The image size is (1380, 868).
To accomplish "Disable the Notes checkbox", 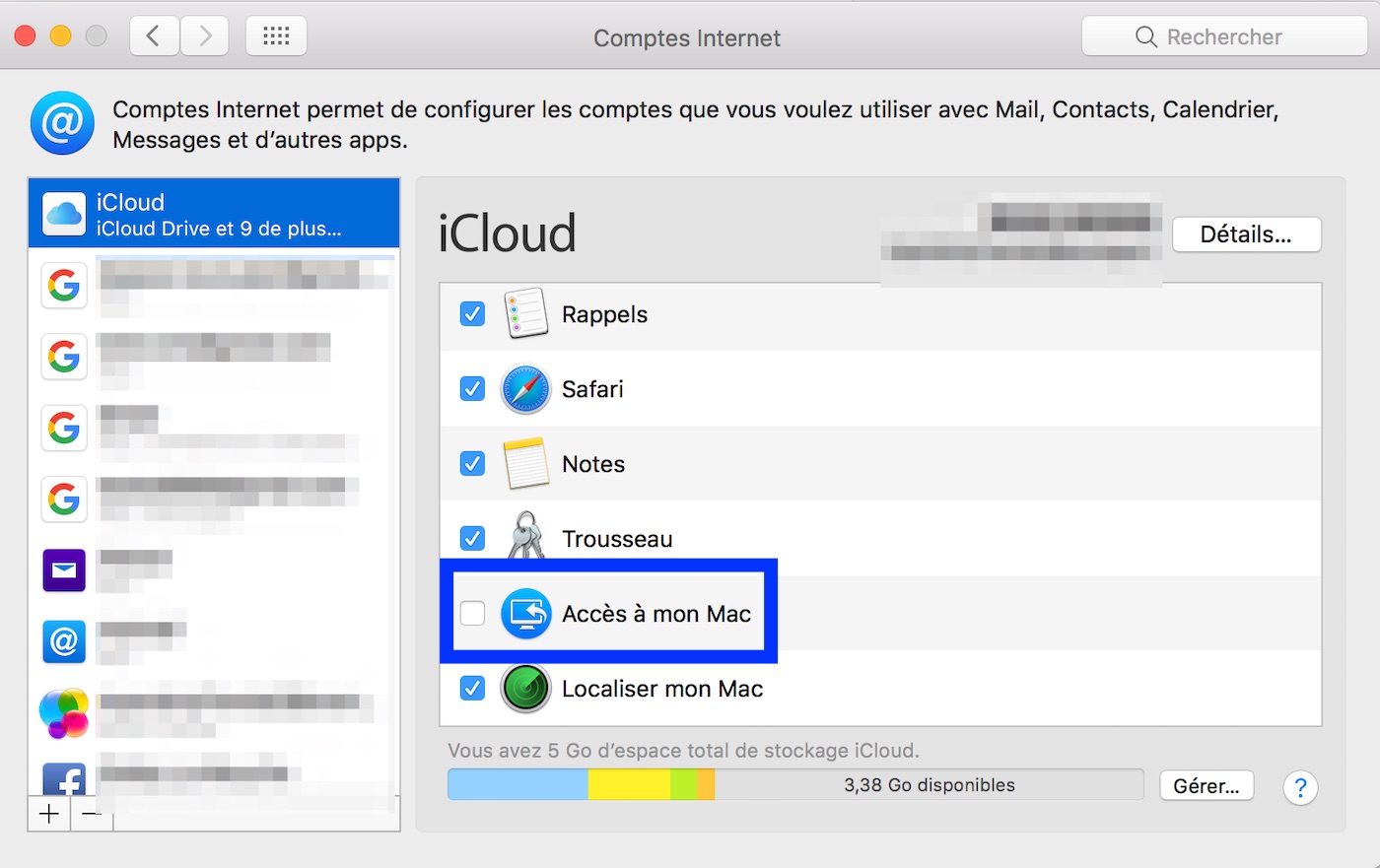I will click(473, 464).
